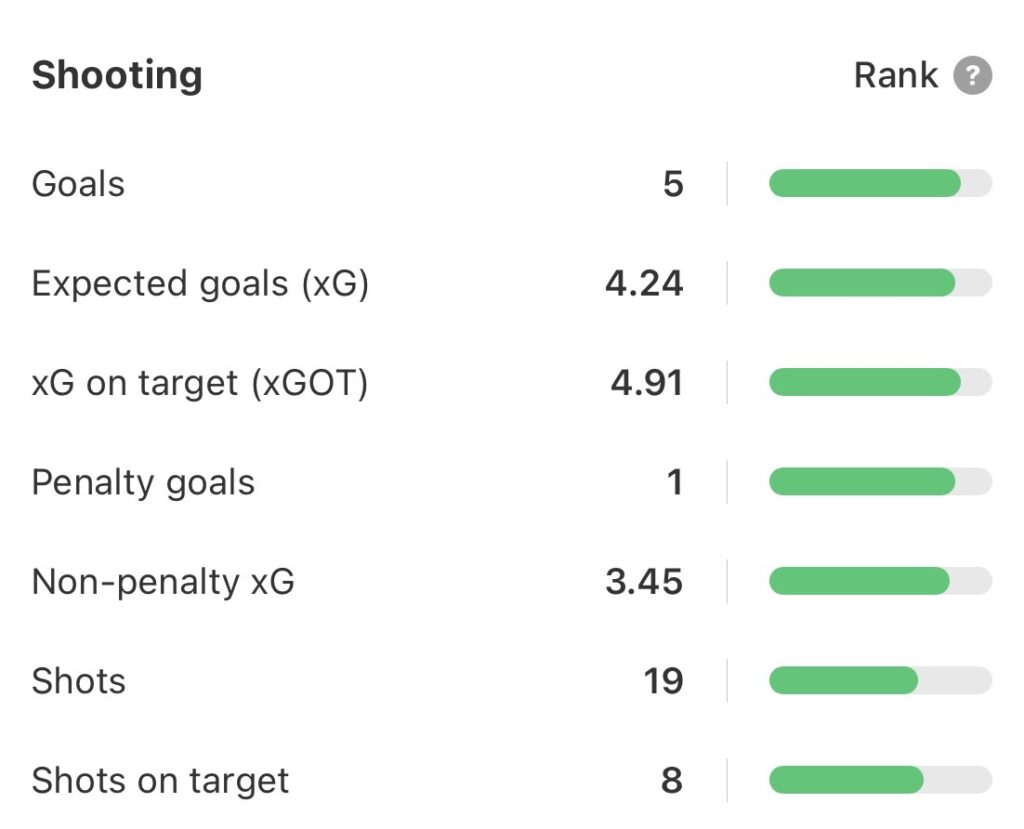Click the Goals stat label
This screenshot has height=829, width=1024.
tap(78, 184)
